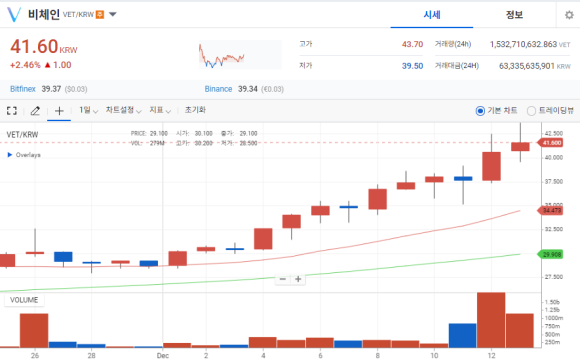Image resolution: width=580 pixels, height=362 pixels.
Task: Click the 초기화 reset button
Action: [195, 110]
